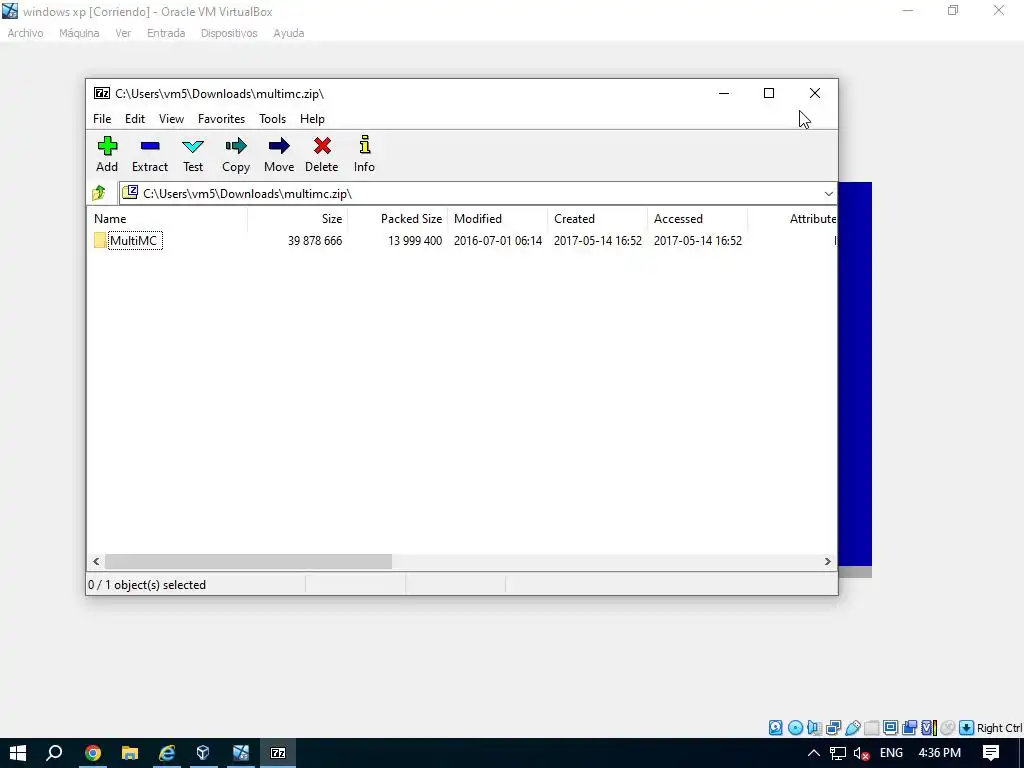Click VirtualBox mouse integration status icon
This screenshot has height=768, width=1024.
pos(948,728)
